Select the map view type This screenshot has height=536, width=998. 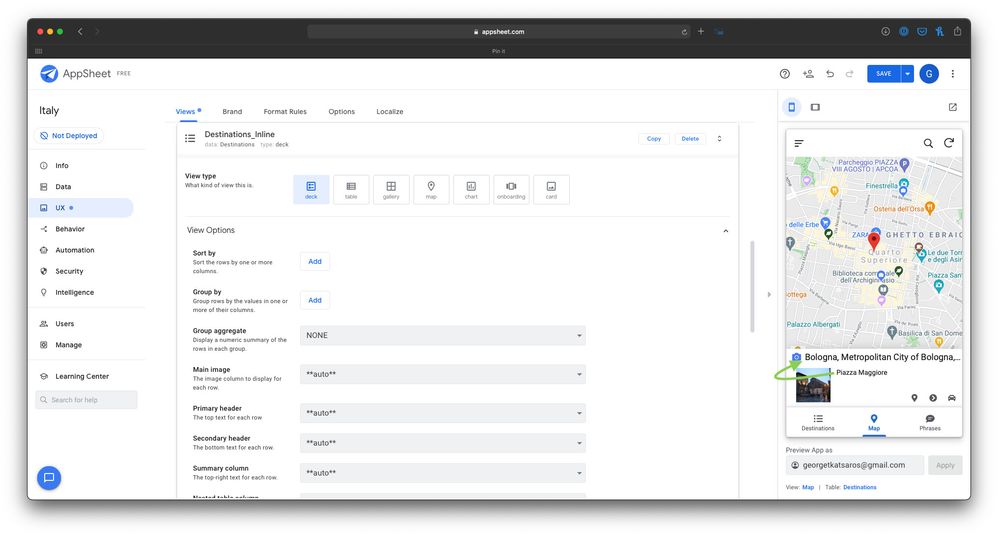point(431,189)
